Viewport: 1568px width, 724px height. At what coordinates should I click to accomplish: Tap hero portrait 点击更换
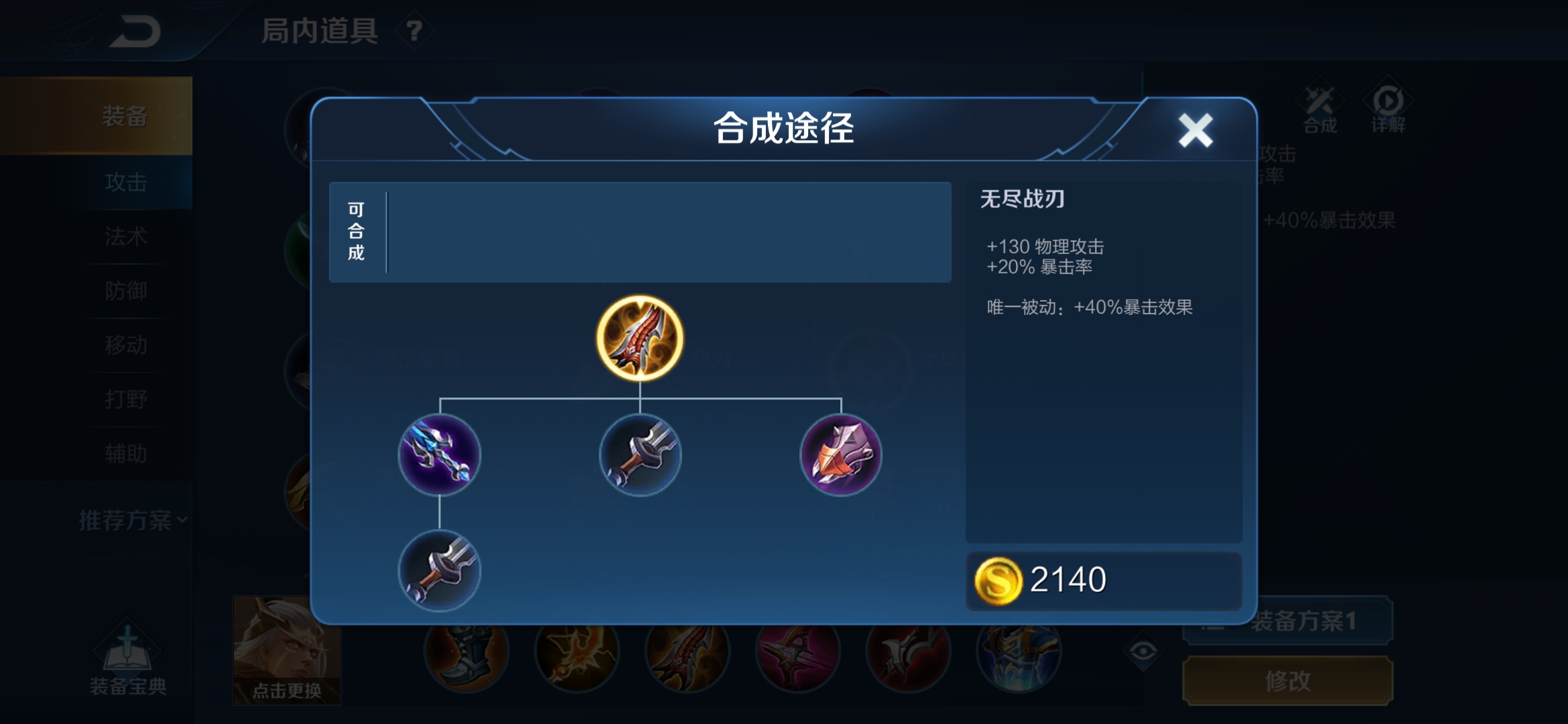[x=287, y=650]
